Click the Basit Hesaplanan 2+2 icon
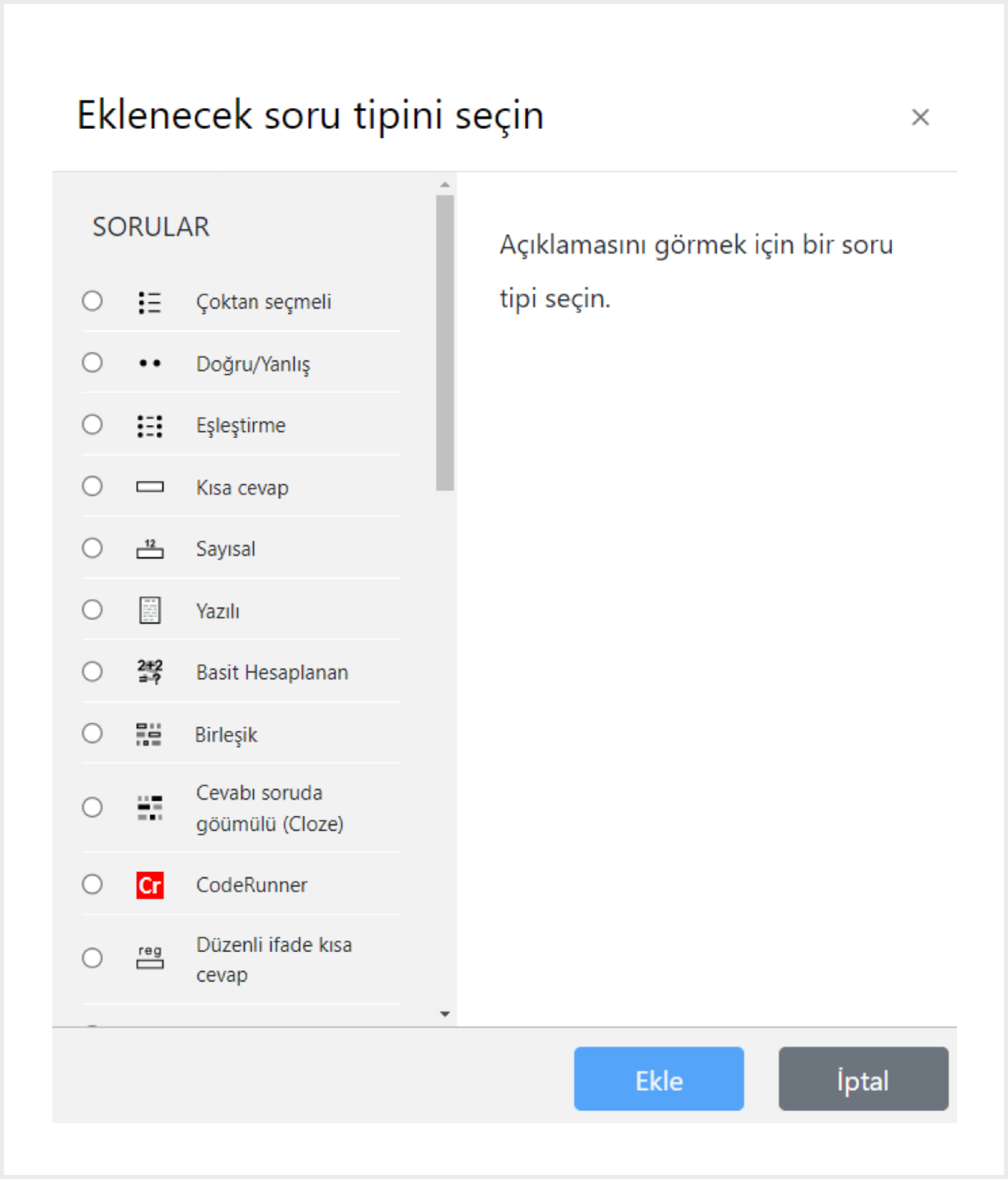 150,671
